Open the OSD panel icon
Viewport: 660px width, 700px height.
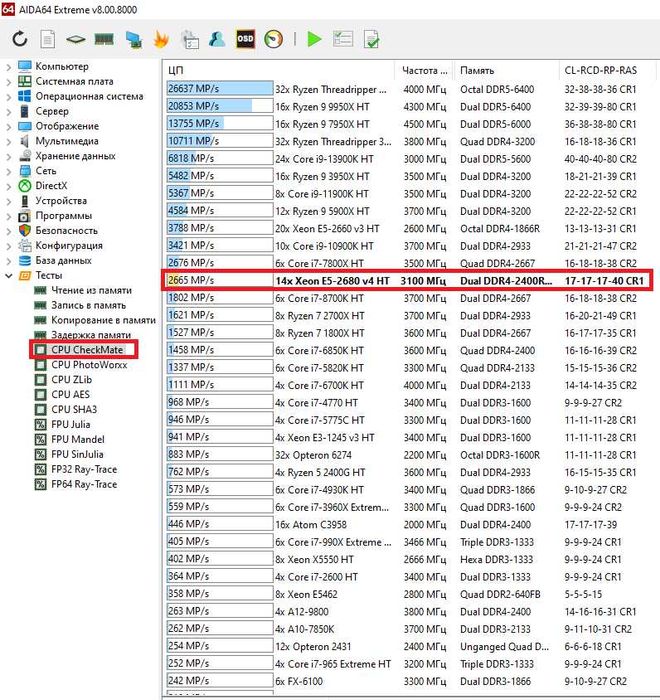click(245, 39)
